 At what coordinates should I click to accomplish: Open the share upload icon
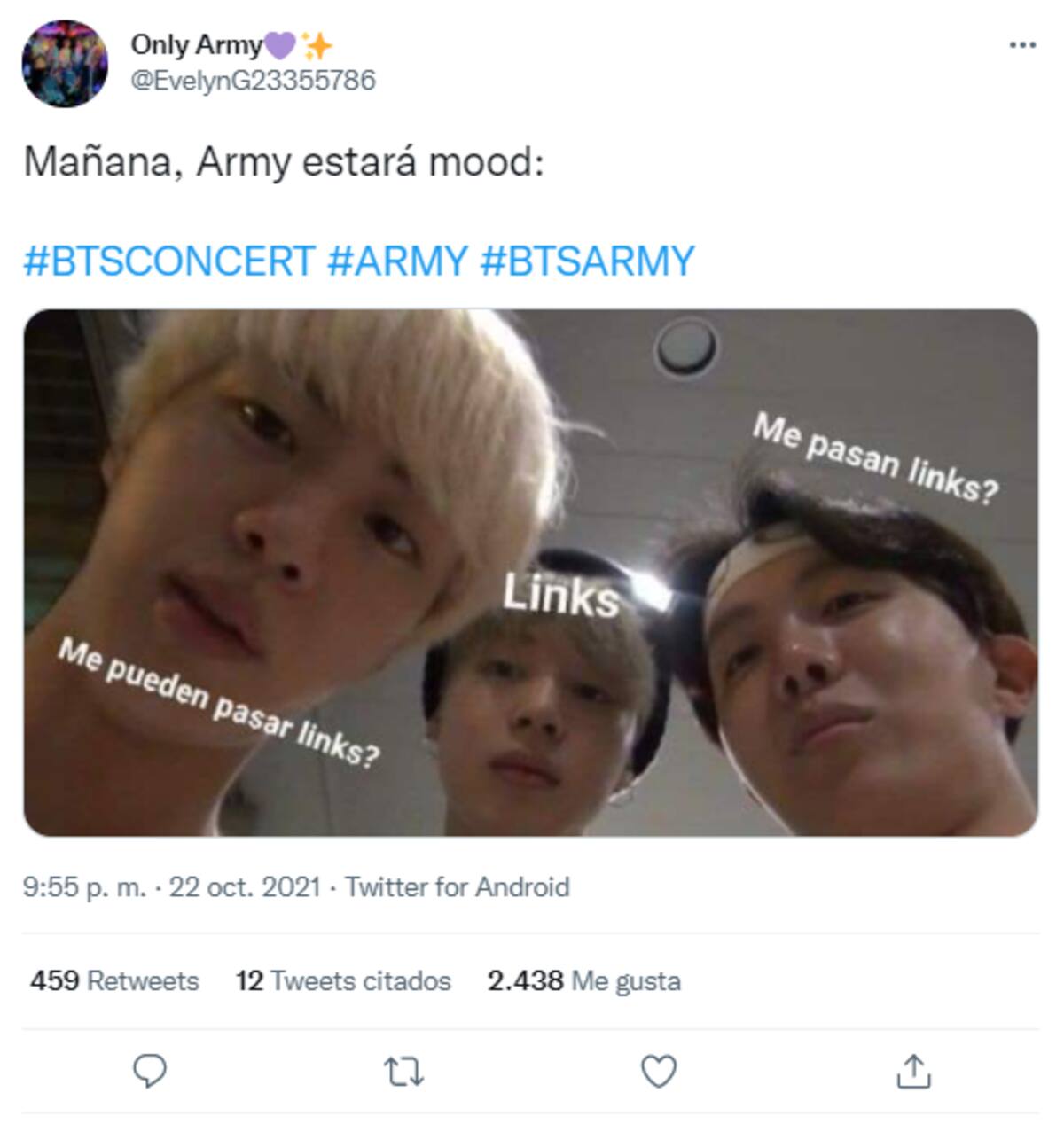point(912,1071)
